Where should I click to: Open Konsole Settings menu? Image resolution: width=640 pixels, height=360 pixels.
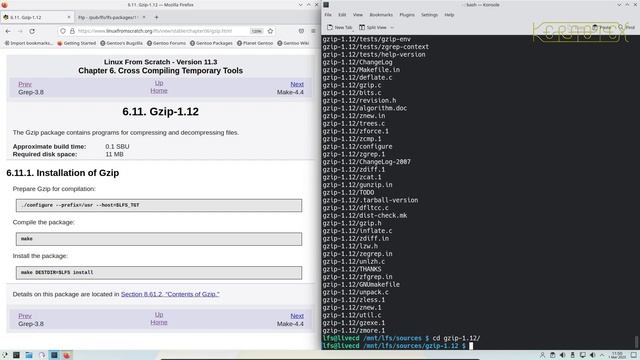[x=429, y=15]
